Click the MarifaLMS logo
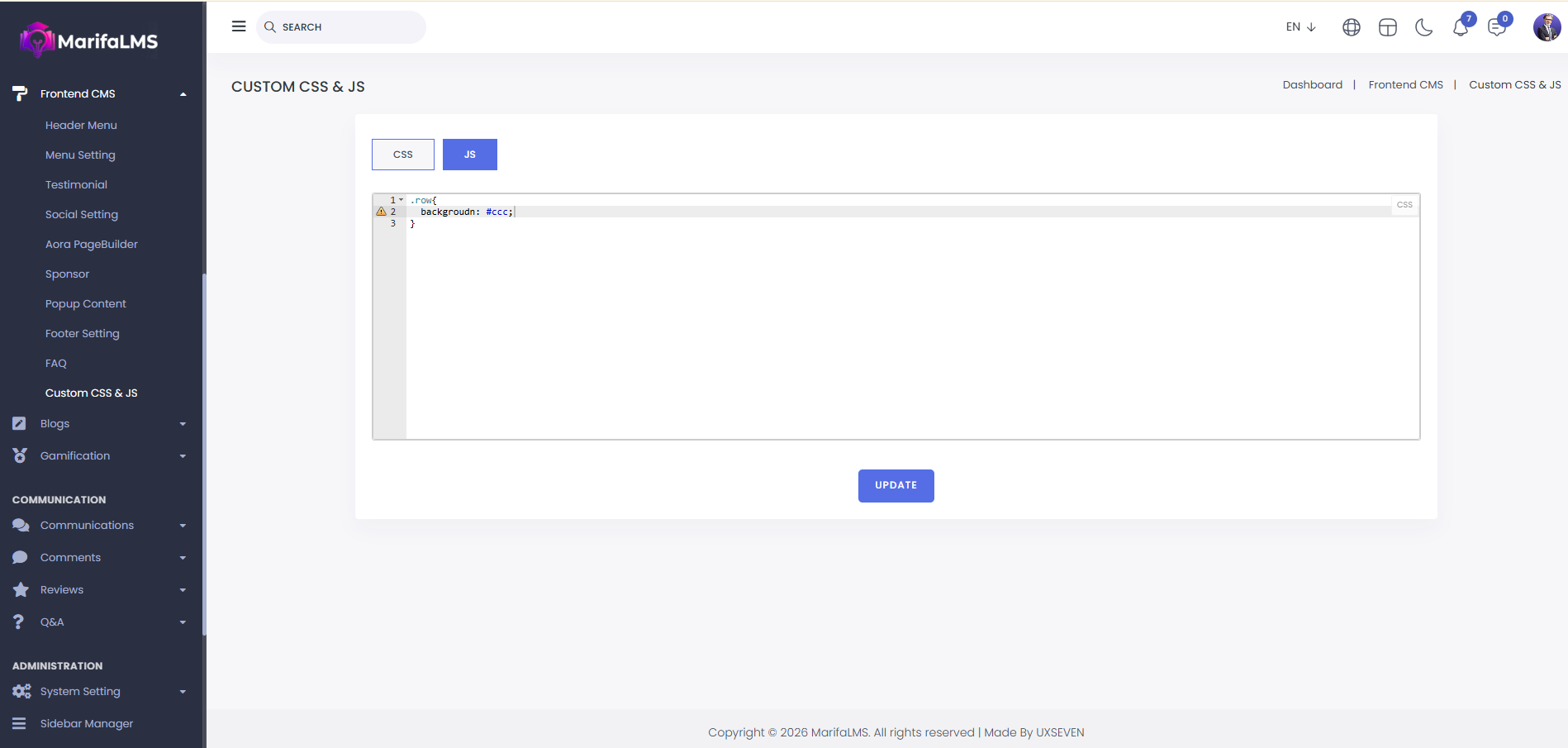This screenshot has height=748, width=1568. tap(89, 40)
